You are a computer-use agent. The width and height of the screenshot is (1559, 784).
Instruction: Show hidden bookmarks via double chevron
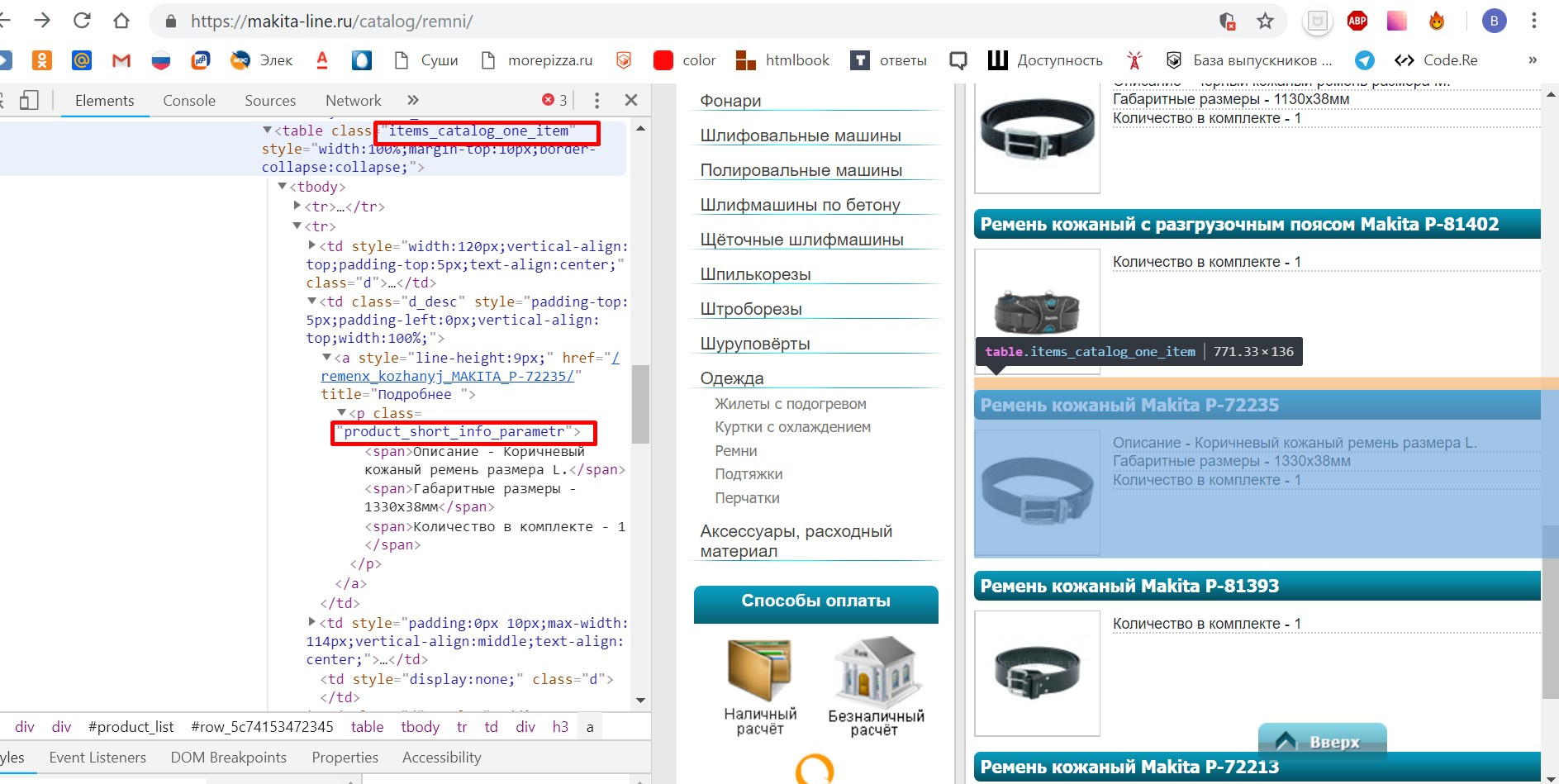click(x=1533, y=59)
